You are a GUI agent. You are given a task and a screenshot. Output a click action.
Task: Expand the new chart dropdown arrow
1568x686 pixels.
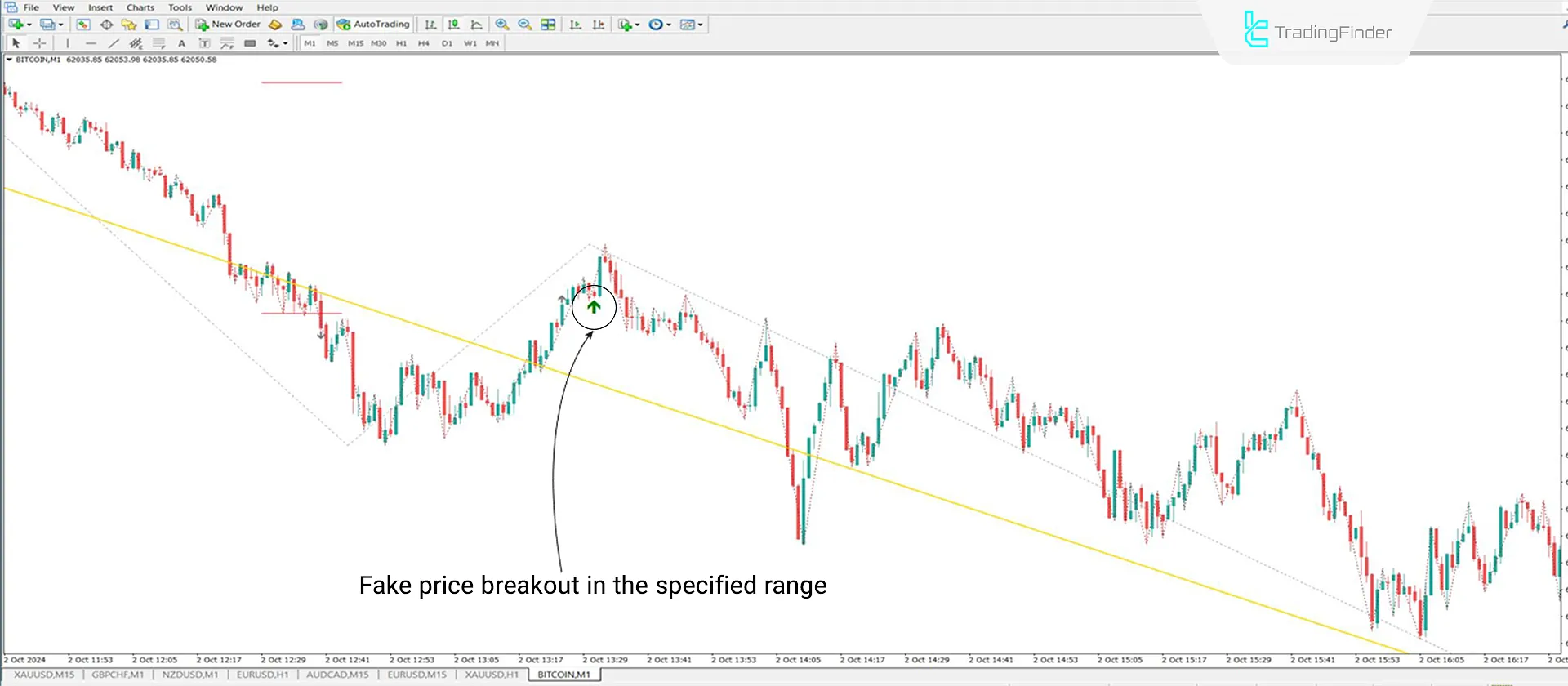[x=29, y=24]
